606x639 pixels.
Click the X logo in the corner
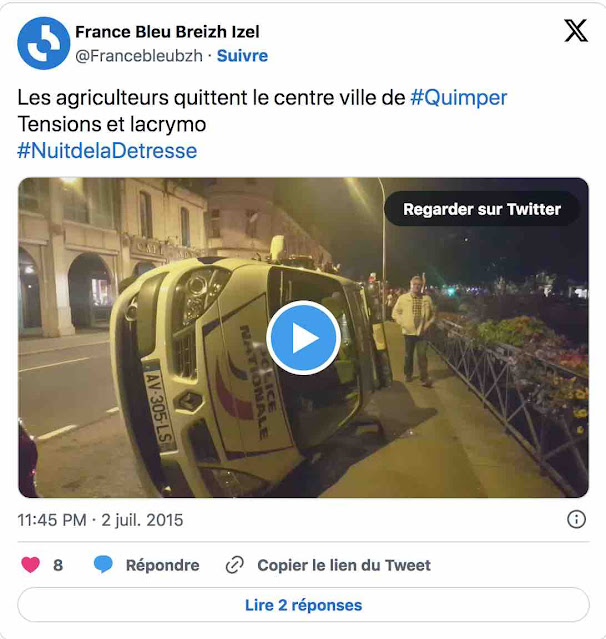[x=576, y=31]
